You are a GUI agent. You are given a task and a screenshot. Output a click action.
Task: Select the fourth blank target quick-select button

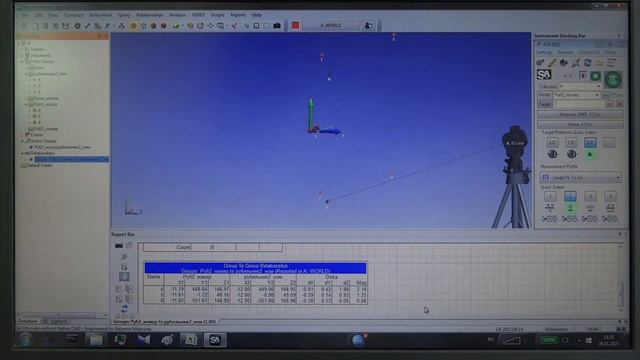[609, 142]
